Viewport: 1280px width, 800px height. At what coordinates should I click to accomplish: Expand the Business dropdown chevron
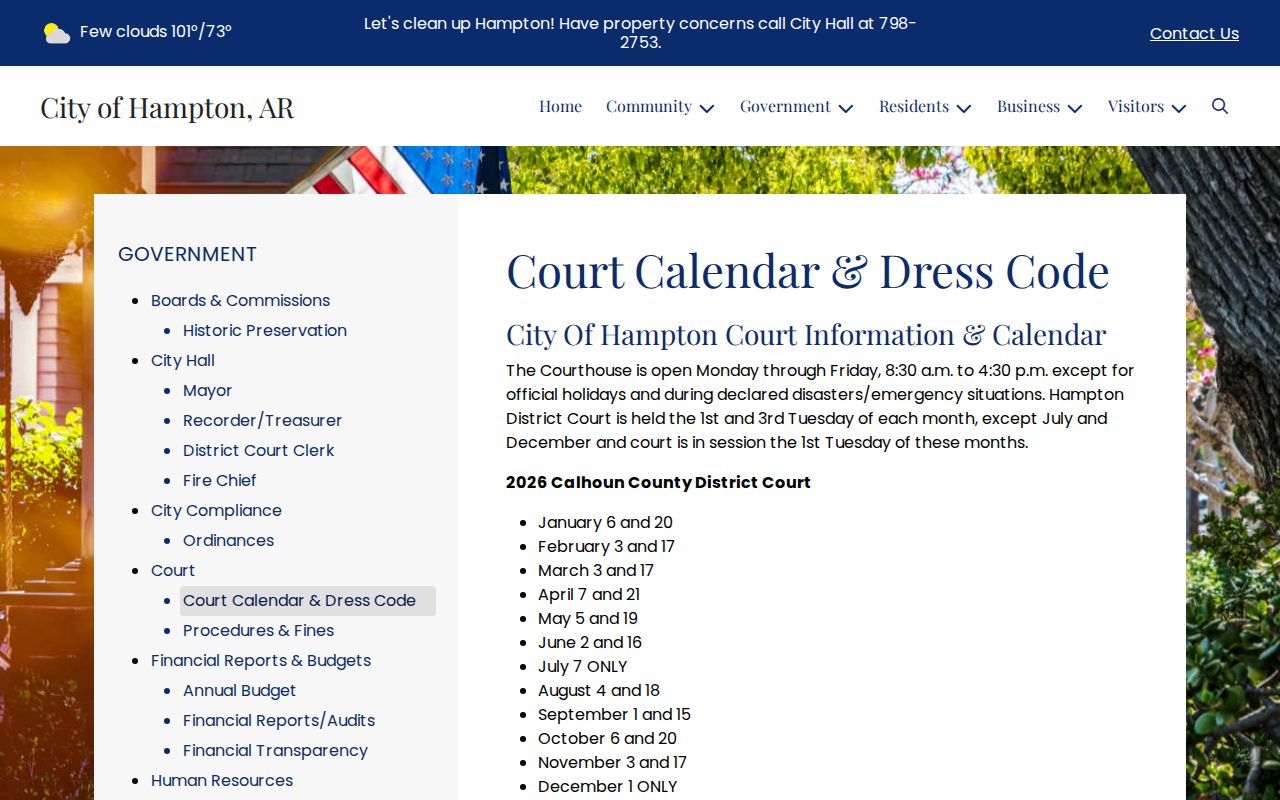pos(1075,108)
